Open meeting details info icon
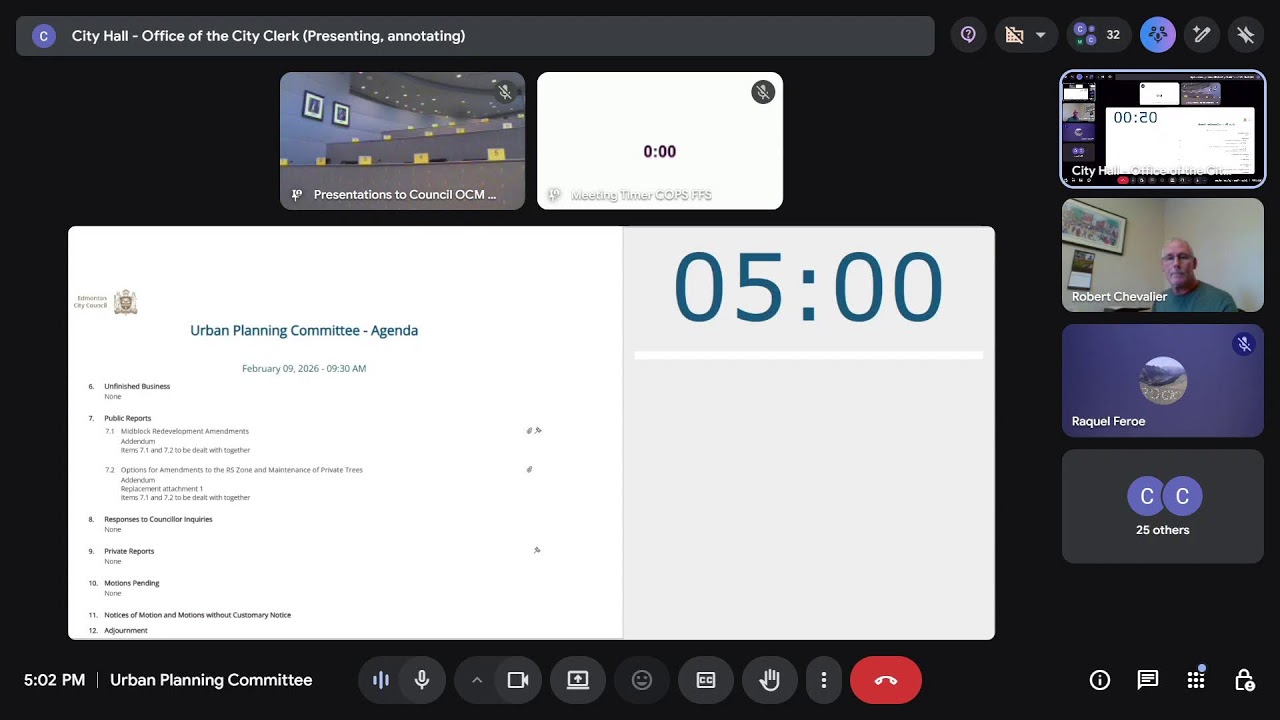The image size is (1280, 720). coord(1100,680)
